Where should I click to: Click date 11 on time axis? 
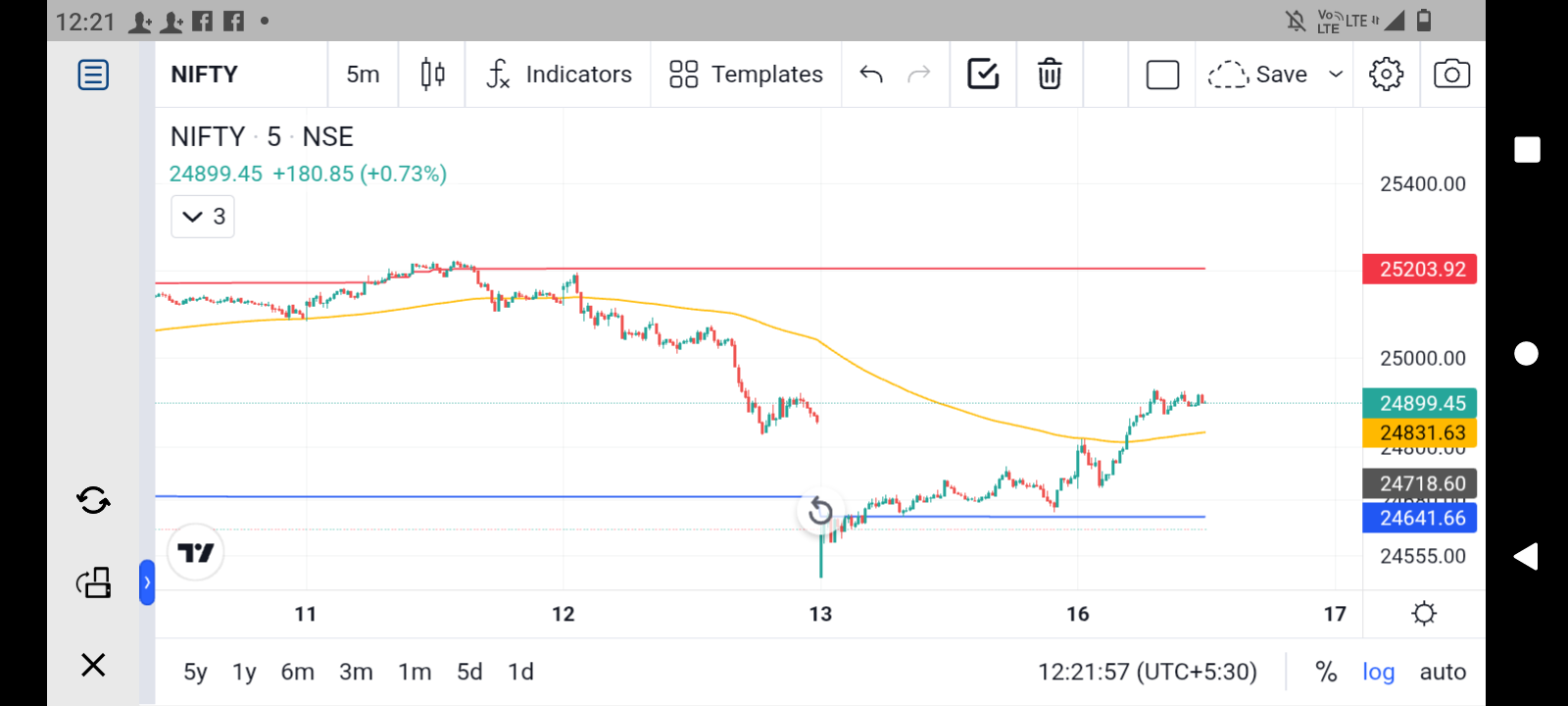coord(306,614)
